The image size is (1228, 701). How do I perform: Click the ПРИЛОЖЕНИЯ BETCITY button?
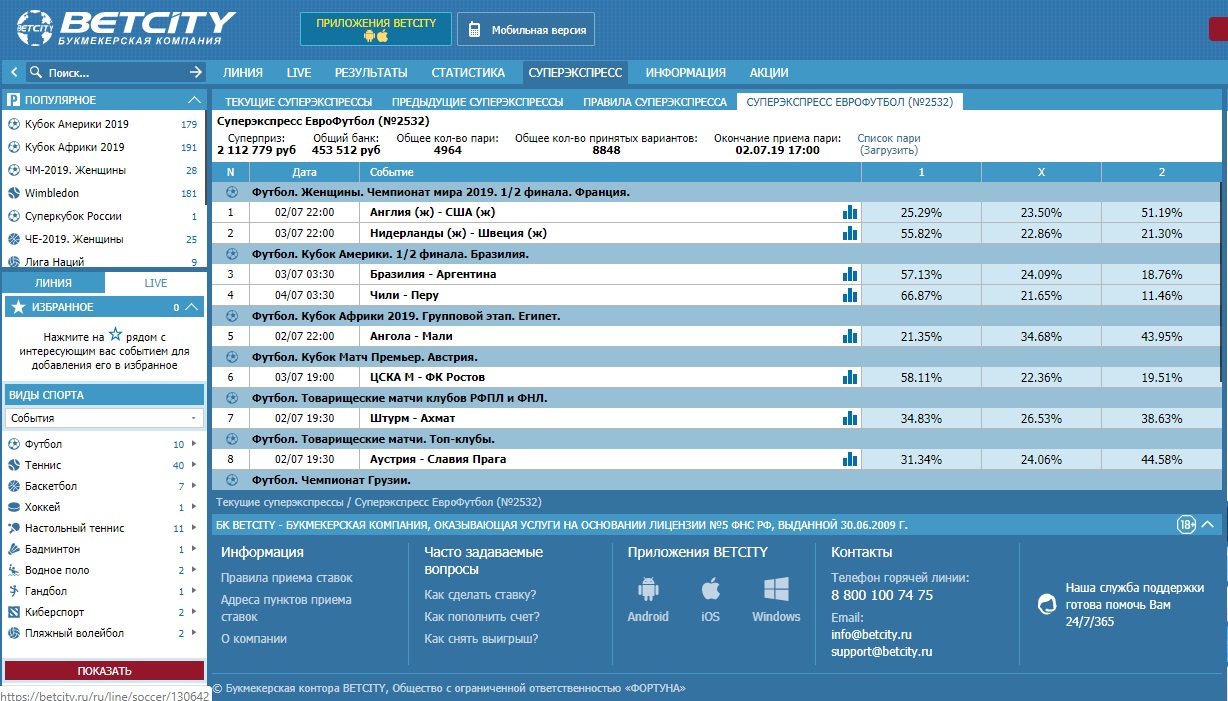coord(376,29)
